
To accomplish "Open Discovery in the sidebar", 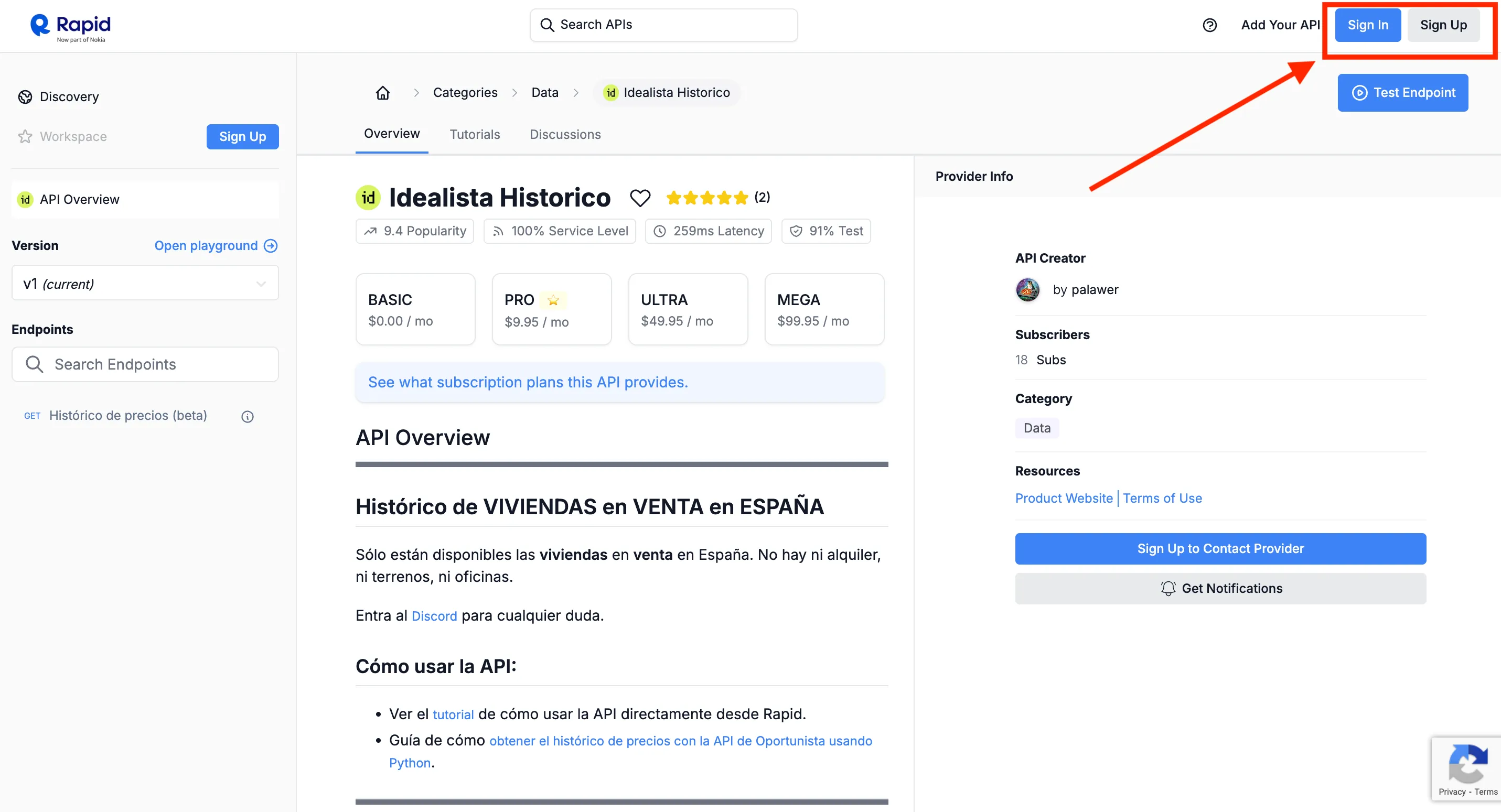I will [69, 96].
